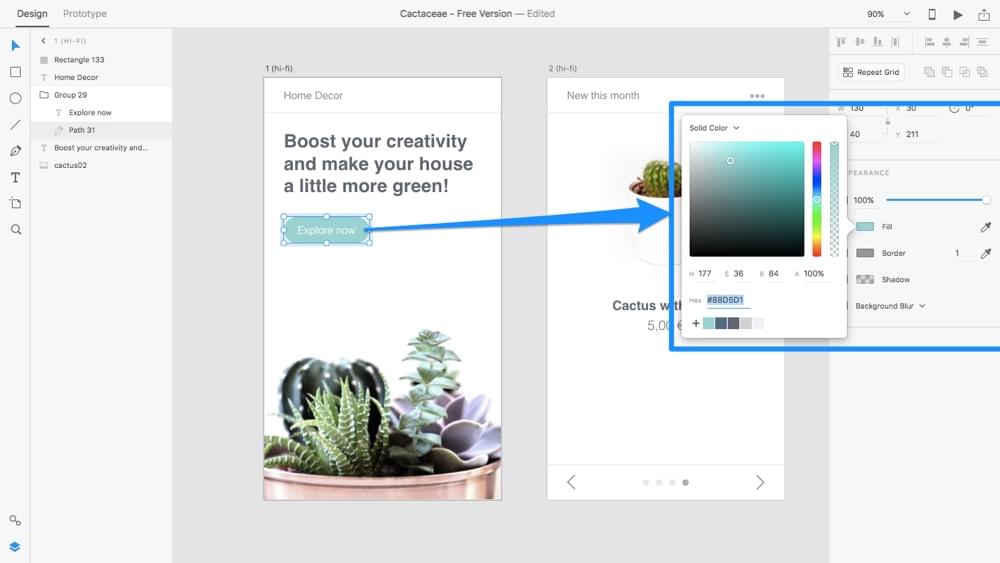Image resolution: width=1000 pixels, height=563 pixels.
Task: Click the Fill eyedropper icon
Action: coord(985,227)
